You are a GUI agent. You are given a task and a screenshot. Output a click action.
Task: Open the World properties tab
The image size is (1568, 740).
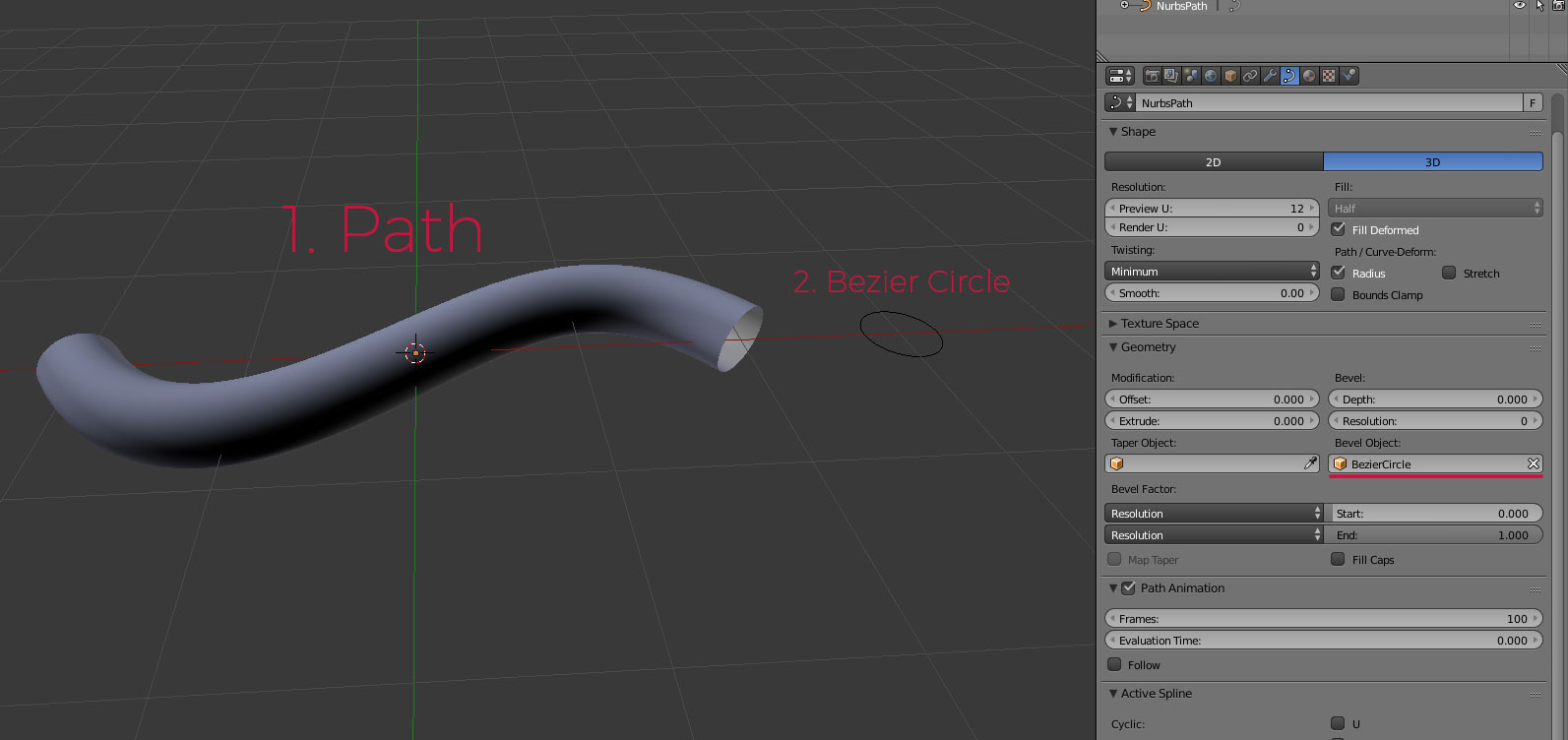(1211, 76)
